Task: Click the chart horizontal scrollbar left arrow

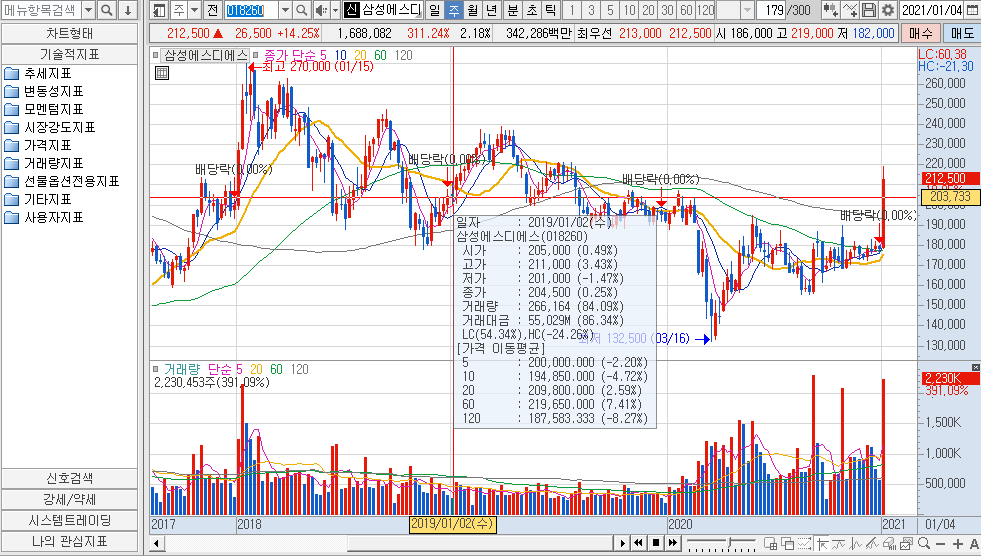Action: [x=157, y=543]
